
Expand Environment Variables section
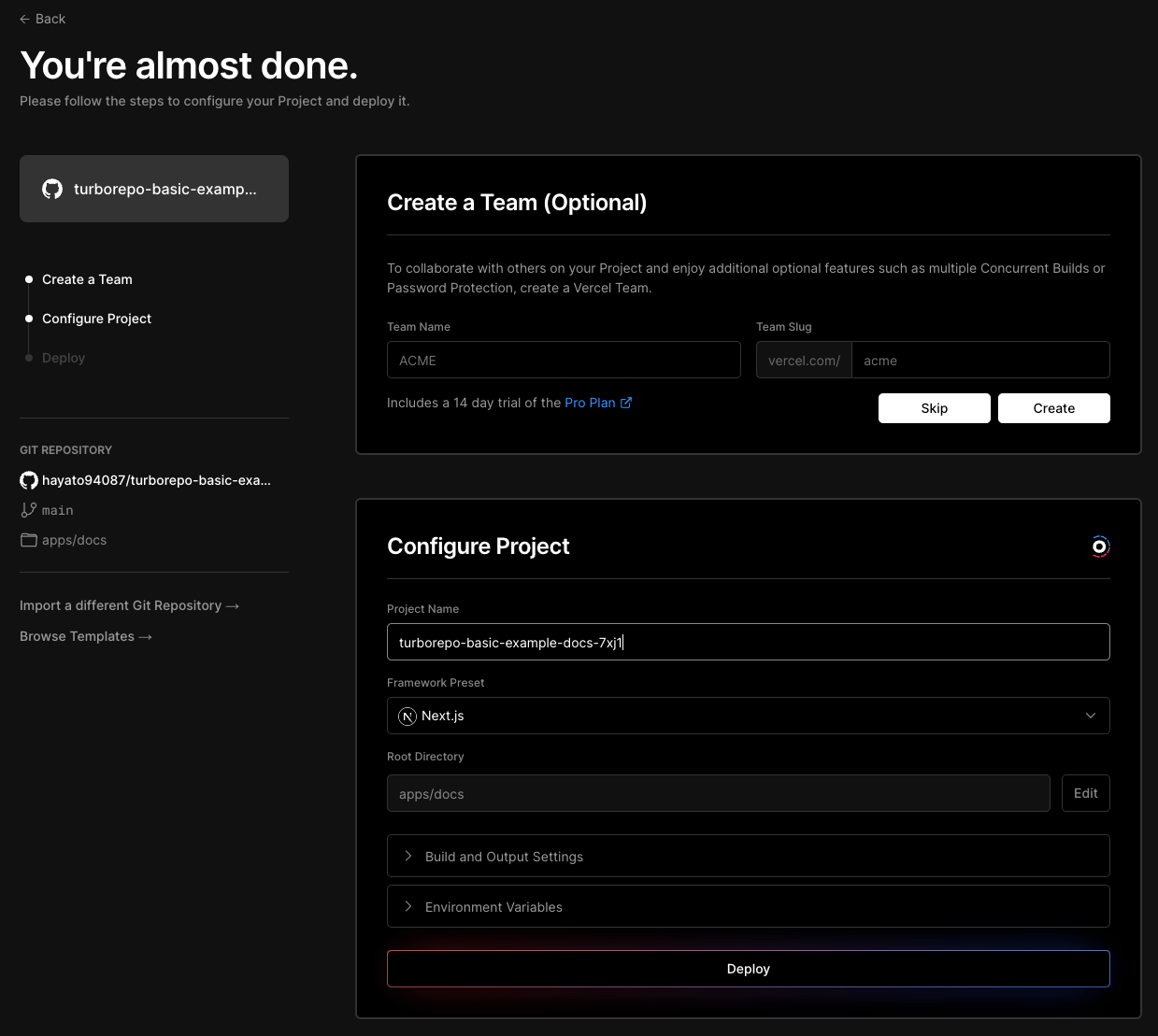point(749,906)
